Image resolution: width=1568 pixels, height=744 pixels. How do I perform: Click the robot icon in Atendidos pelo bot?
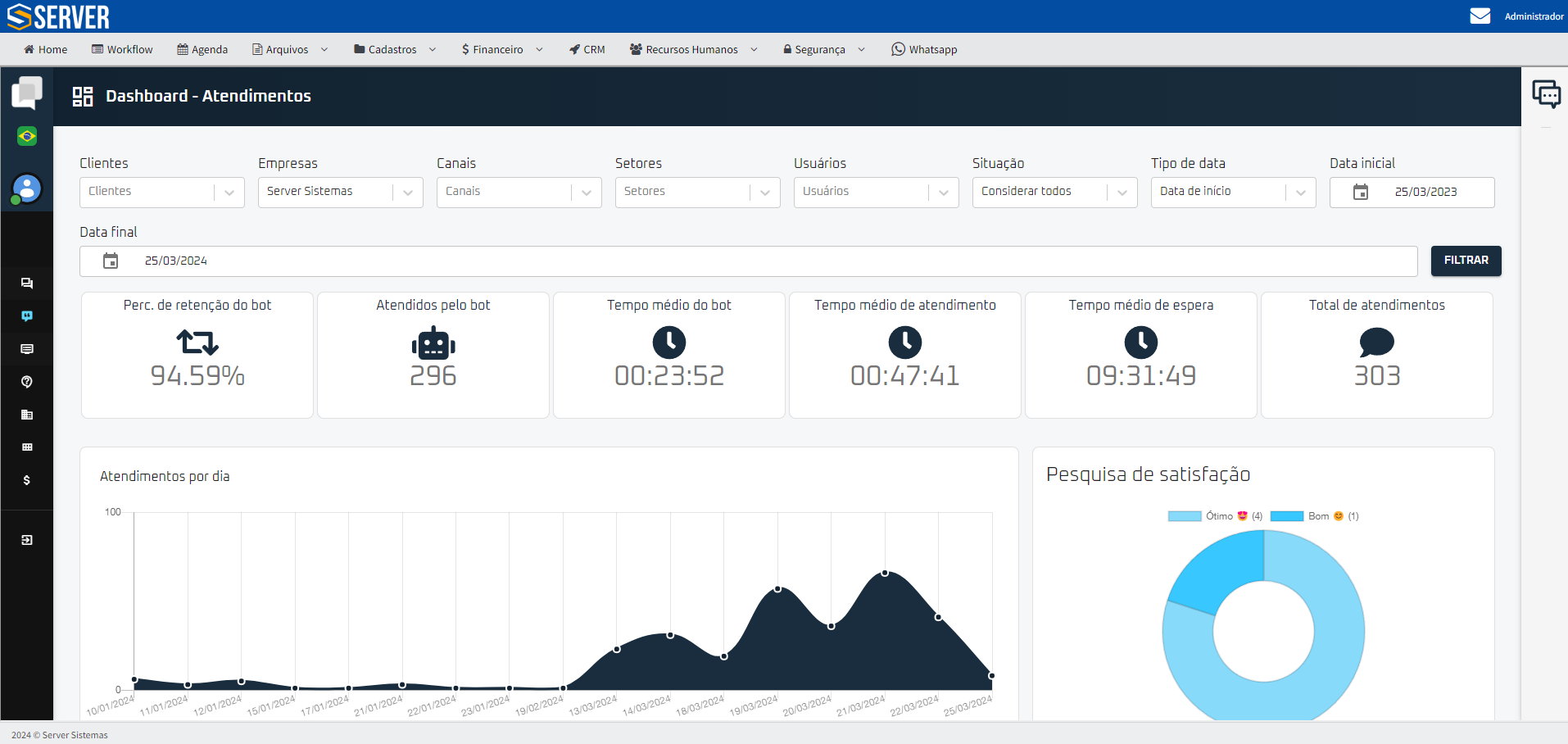(x=433, y=343)
